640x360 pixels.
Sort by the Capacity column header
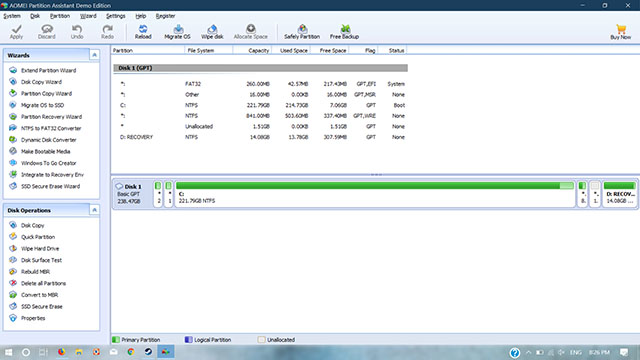click(251, 50)
